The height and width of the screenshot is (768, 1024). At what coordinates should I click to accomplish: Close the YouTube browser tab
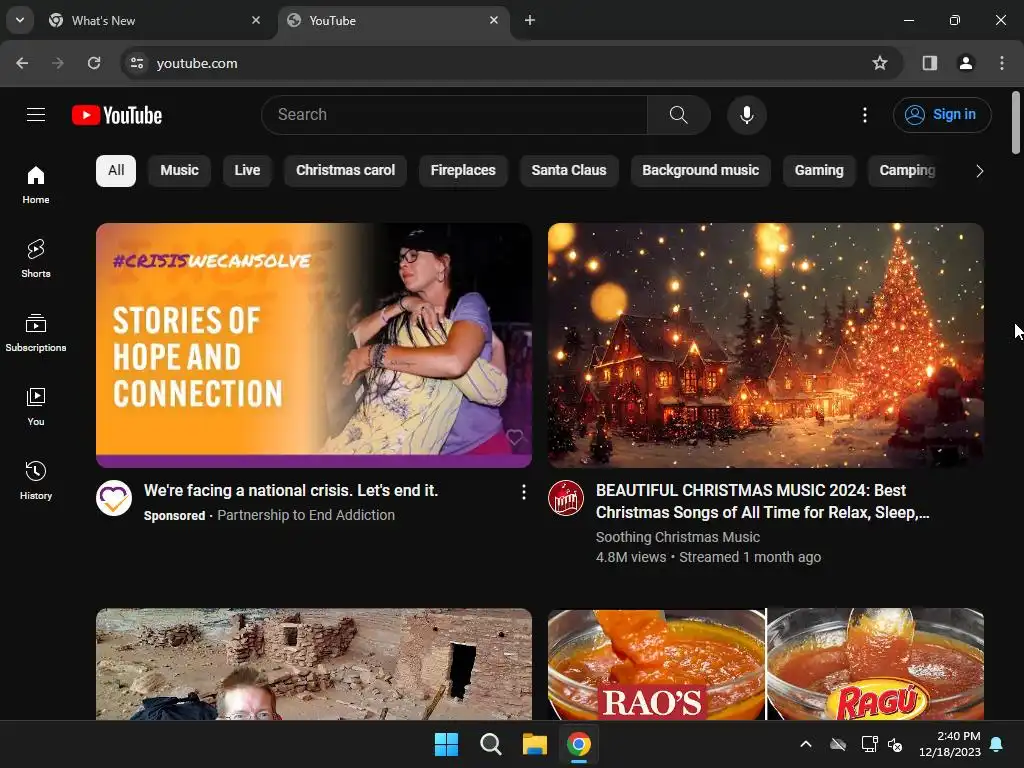click(494, 20)
